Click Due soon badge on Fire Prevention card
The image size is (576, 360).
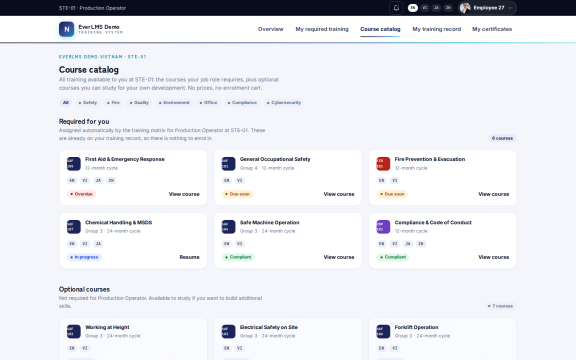tap(392, 194)
